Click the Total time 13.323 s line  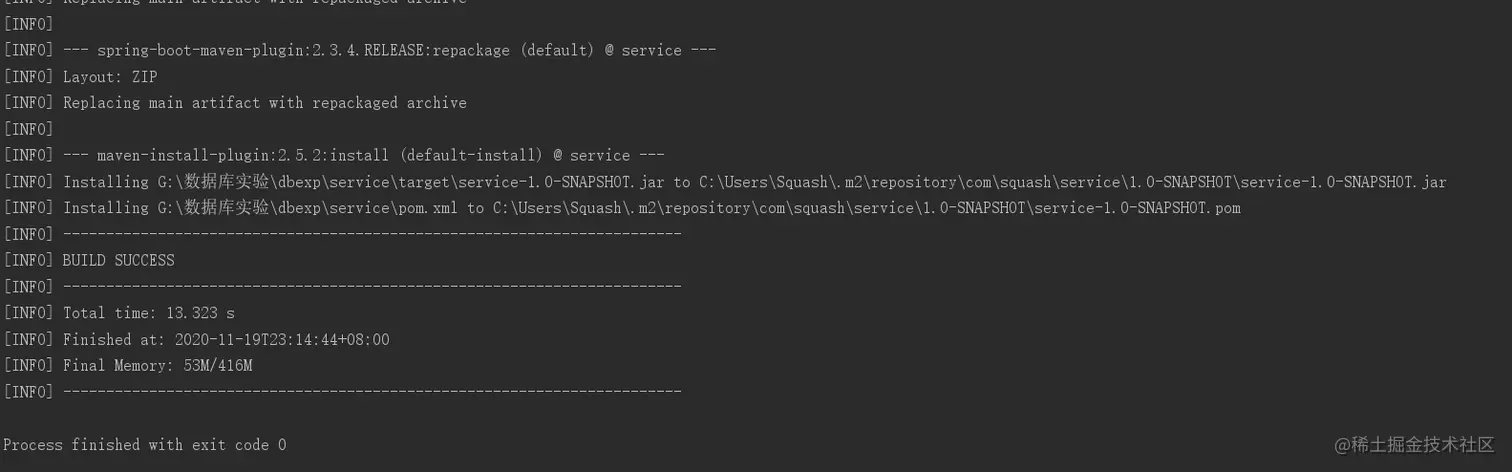pos(148,313)
